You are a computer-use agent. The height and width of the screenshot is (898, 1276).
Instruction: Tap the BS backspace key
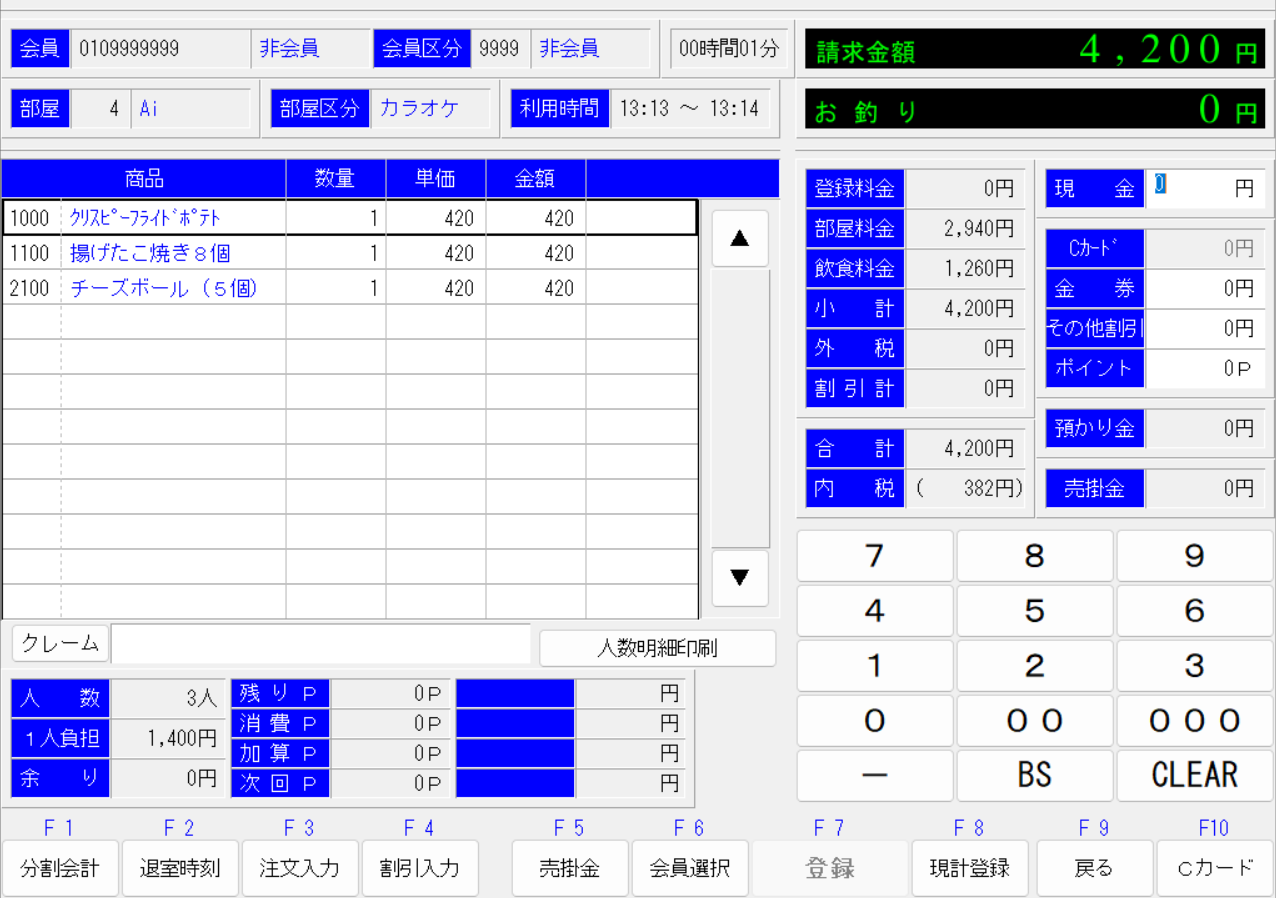click(x=1035, y=775)
